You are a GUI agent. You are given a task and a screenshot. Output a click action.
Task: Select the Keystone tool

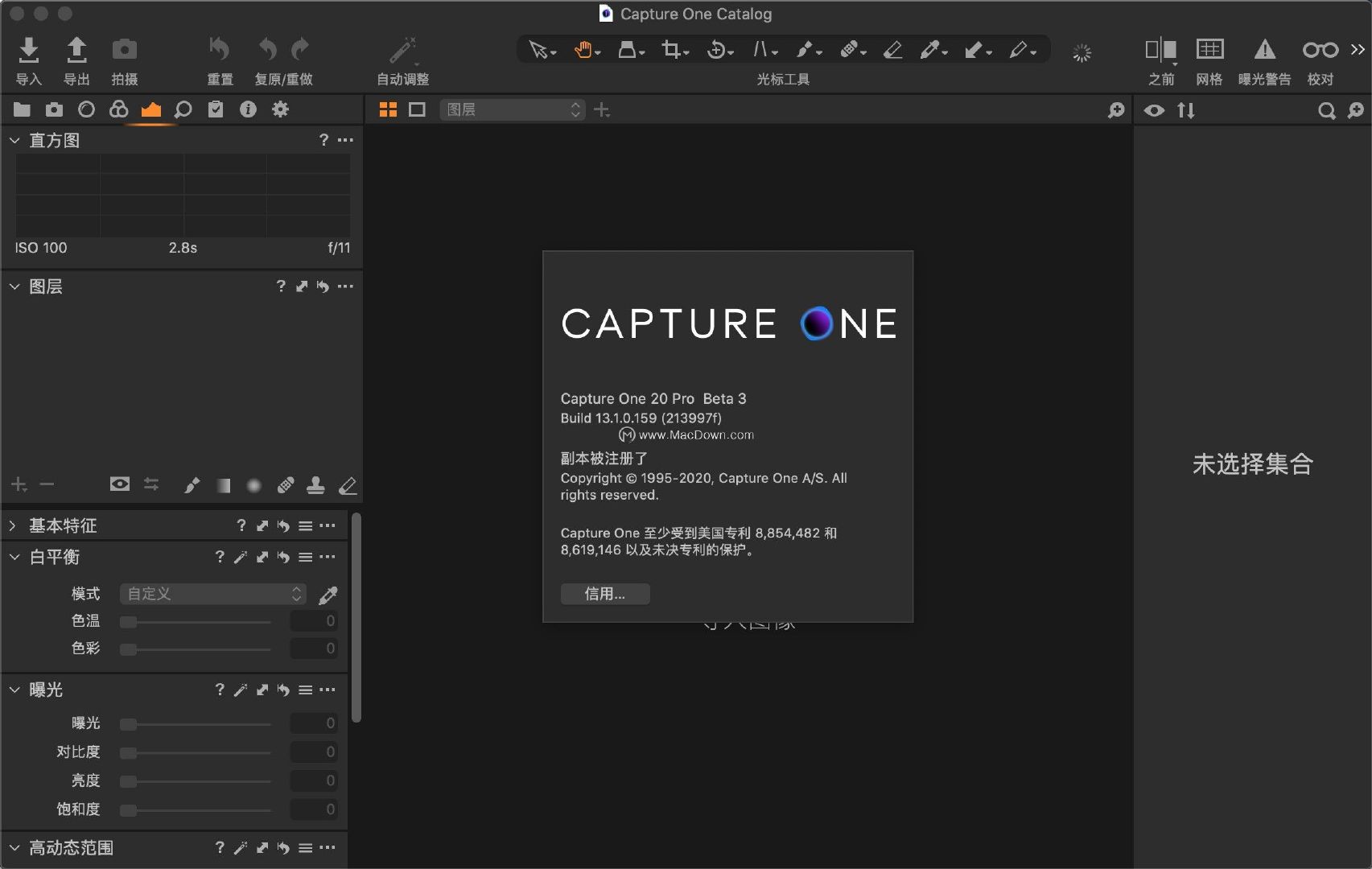(x=764, y=51)
